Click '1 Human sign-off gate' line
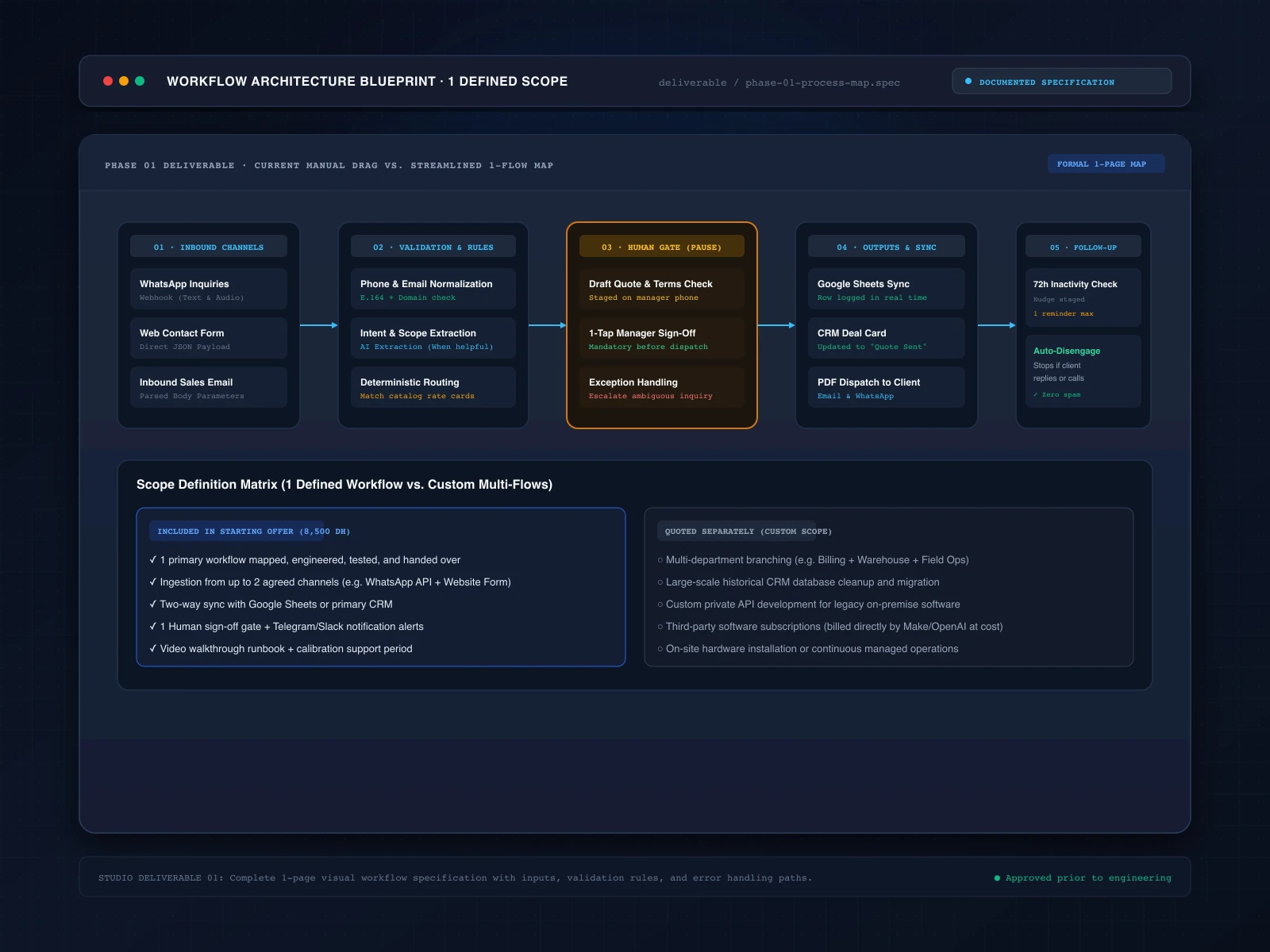 click(x=287, y=627)
